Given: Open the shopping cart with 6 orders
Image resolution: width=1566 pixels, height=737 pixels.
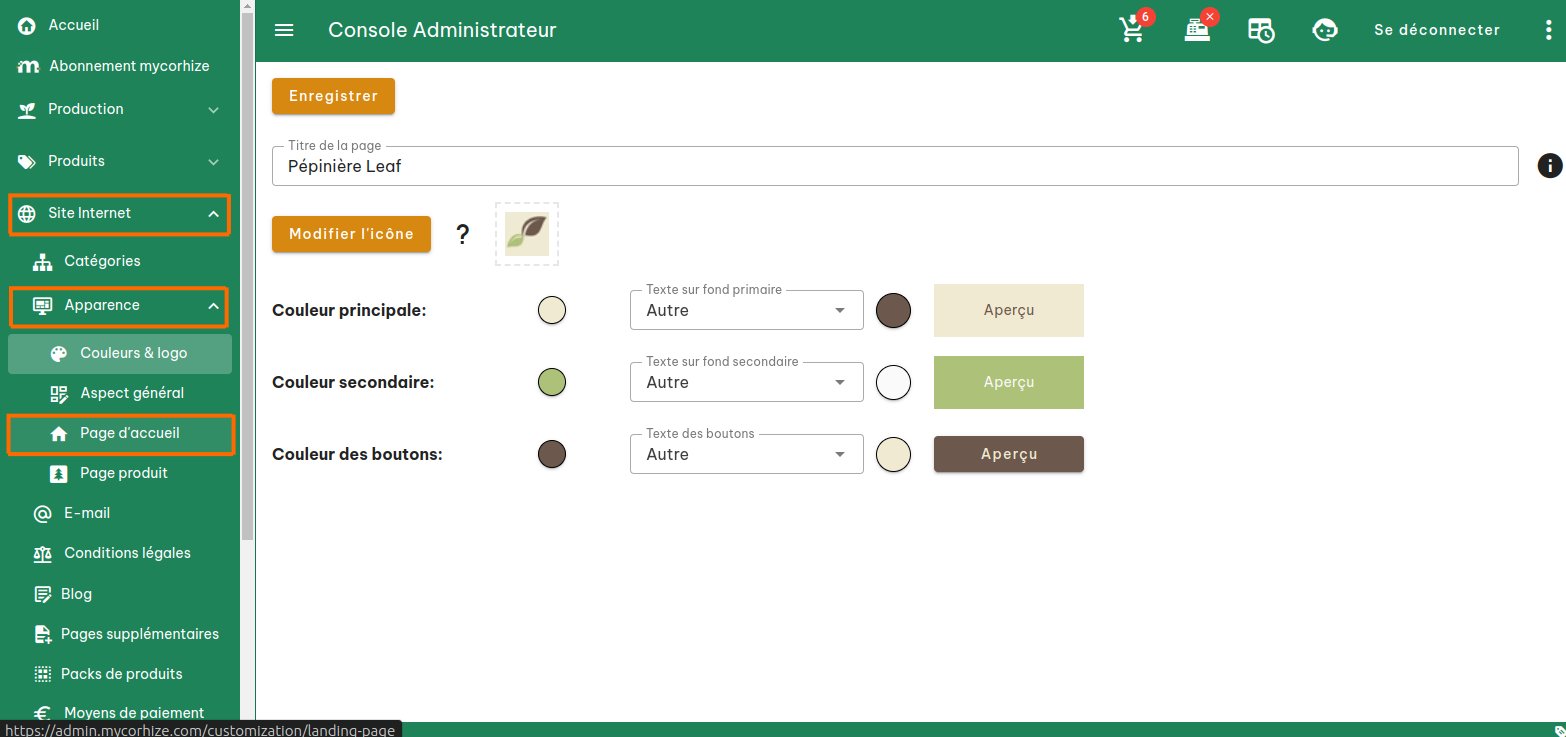Looking at the screenshot, I should pos(1131,30).
